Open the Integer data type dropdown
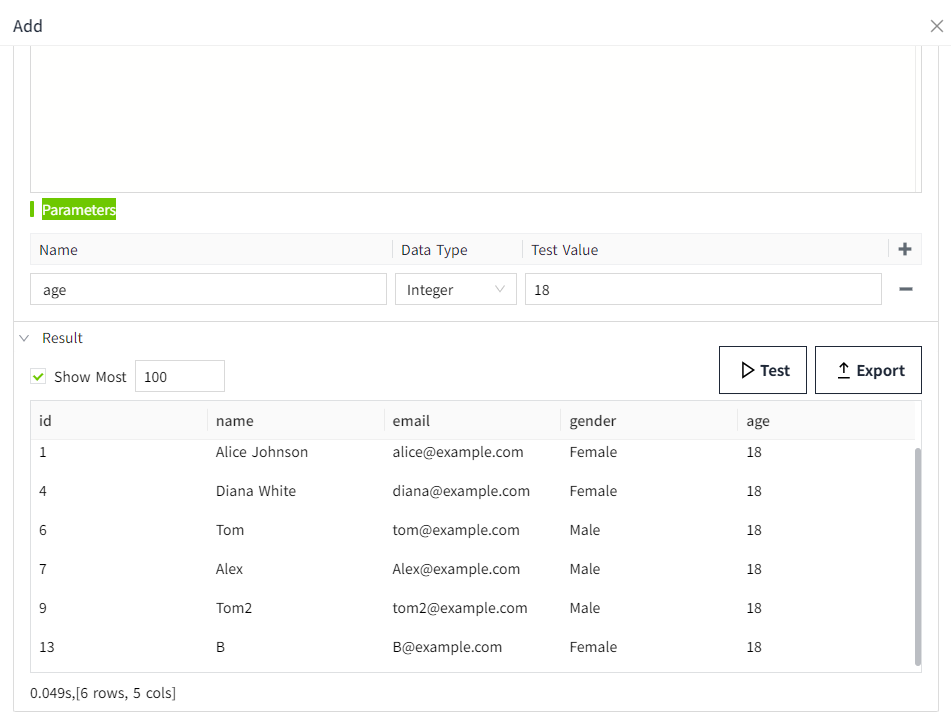The image size is (951, 722). pyautogui.click(x=456, y=290)
